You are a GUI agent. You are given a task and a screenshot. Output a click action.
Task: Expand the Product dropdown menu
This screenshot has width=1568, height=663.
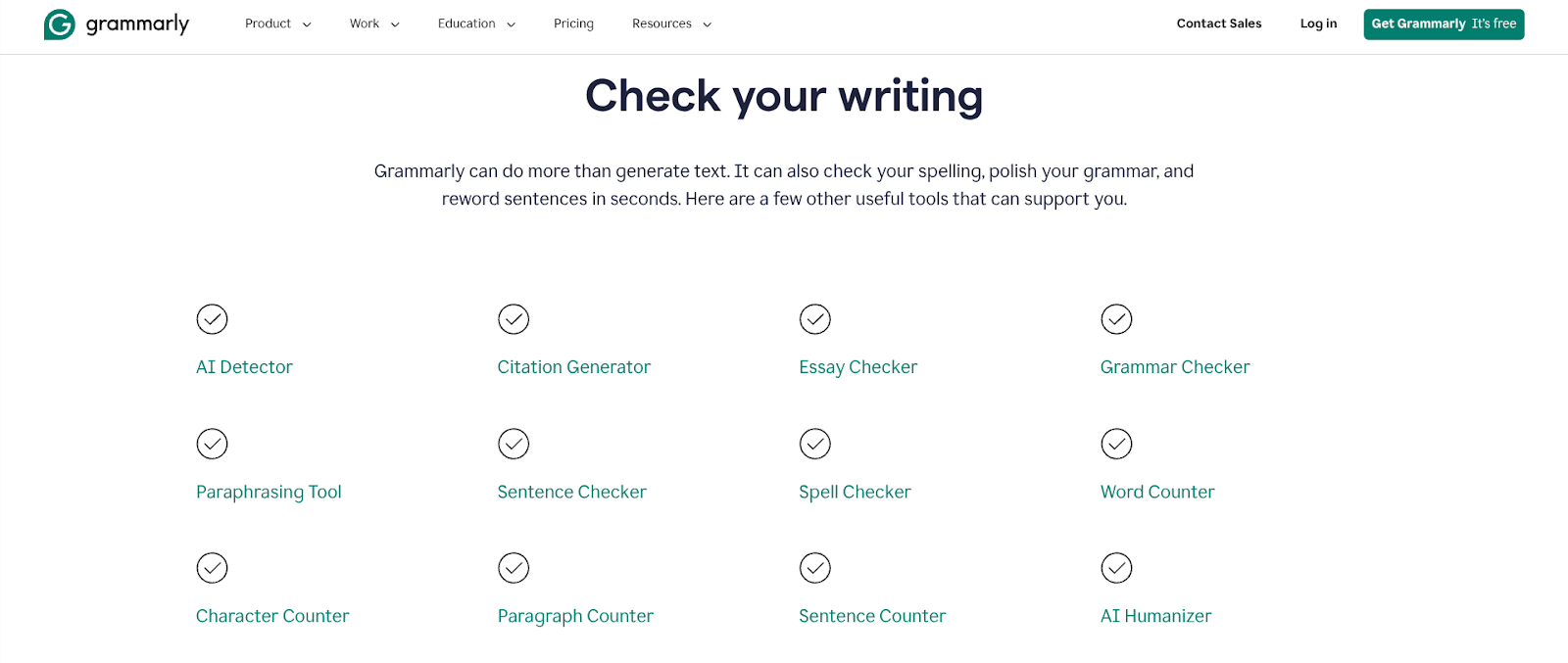277,24
